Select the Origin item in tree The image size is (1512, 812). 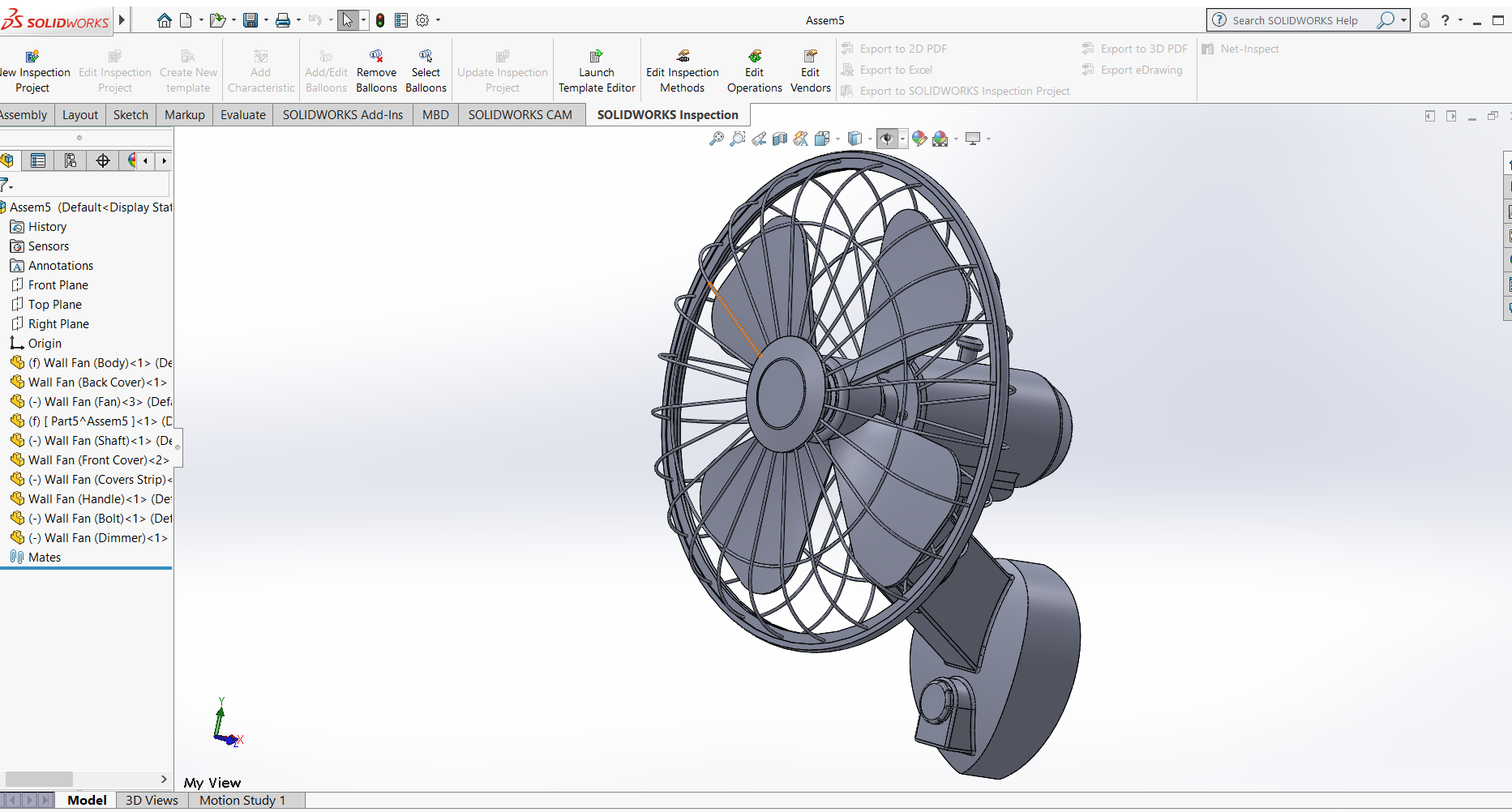tap(36, 344)
